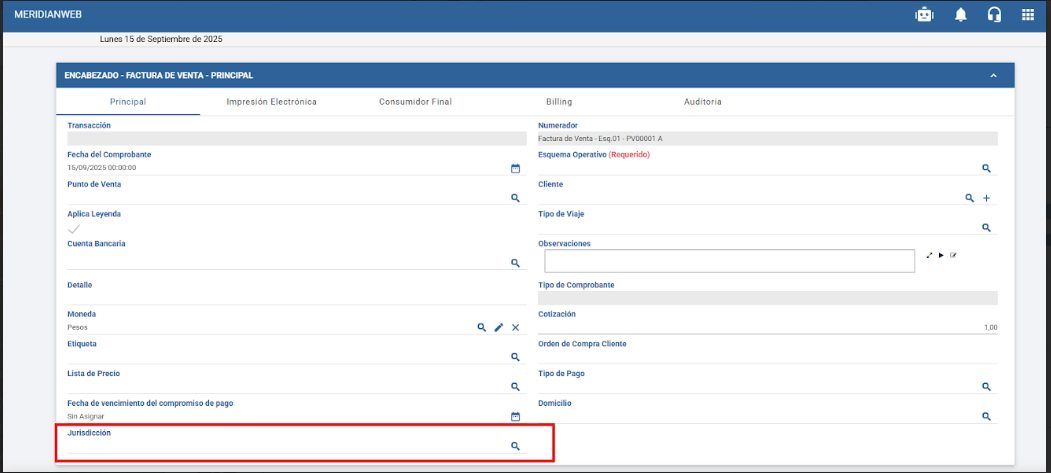The image size is (1051, 473).
Task: Click the Cotización field showing 1,00
Action: (x=767, y=328)
